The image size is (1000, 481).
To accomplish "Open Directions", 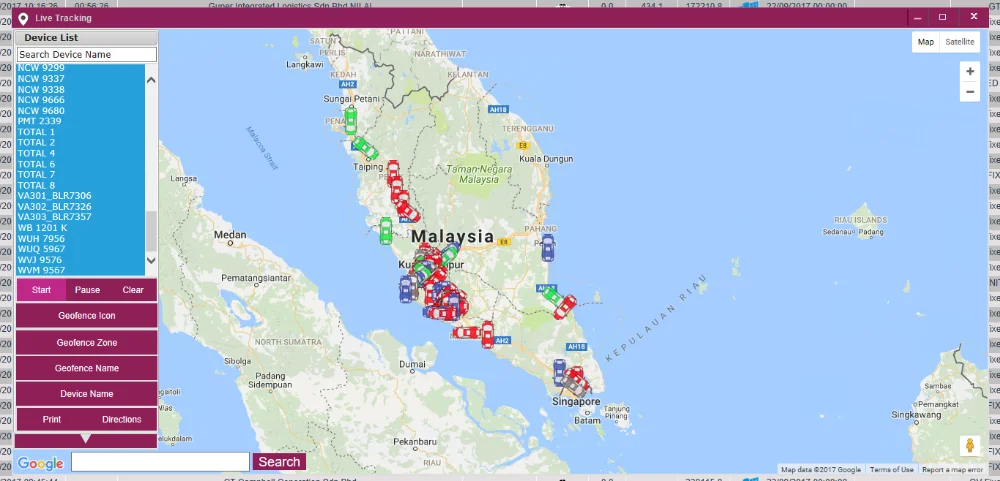I will pos(121,419).
